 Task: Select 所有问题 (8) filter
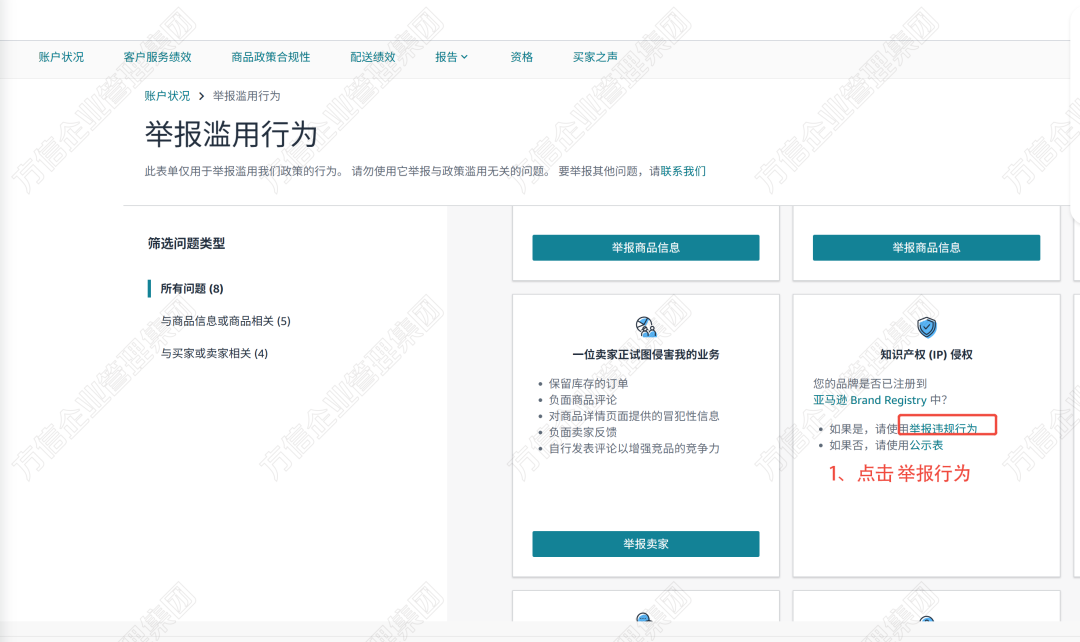coord(192,289)
